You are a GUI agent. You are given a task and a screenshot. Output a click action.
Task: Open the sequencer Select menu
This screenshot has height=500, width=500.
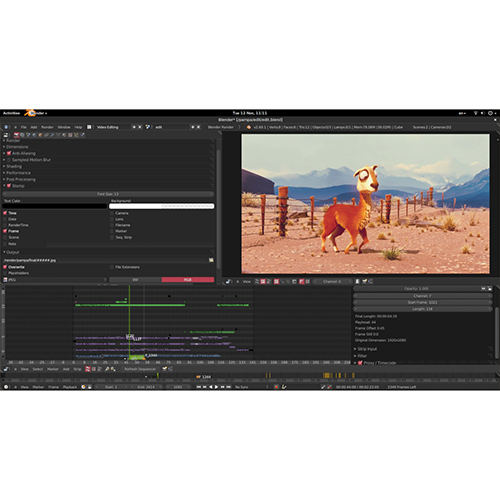pyautogui.click(x=38, y=369)
